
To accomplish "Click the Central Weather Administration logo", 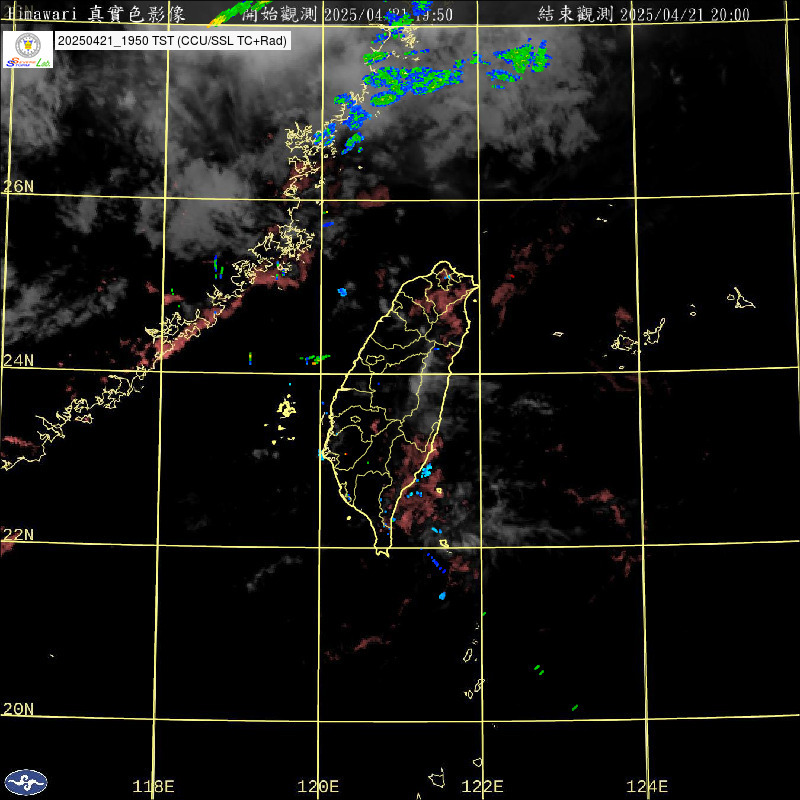I will [26, 783].
